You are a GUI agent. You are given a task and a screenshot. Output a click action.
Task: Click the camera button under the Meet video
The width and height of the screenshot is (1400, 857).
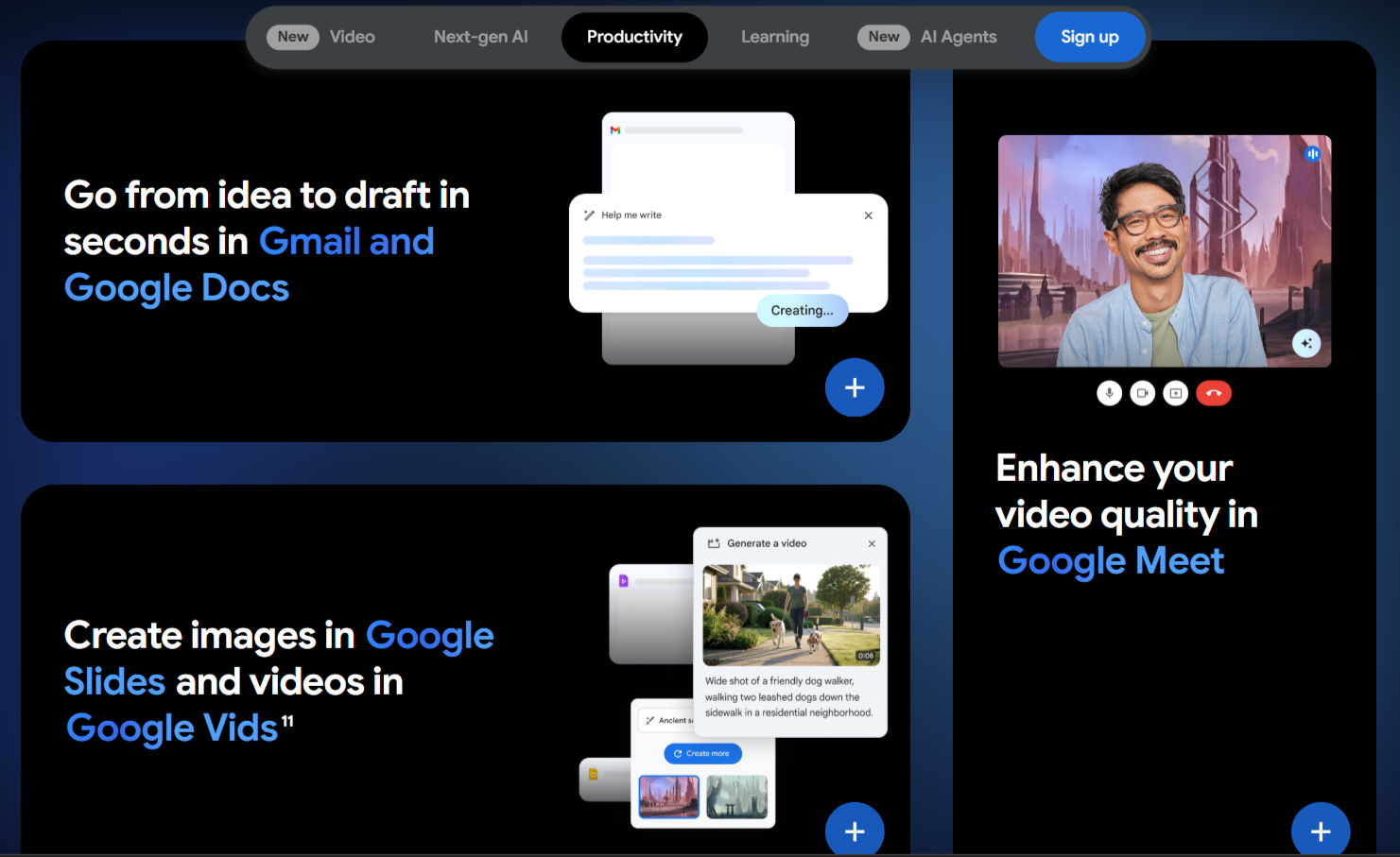tap(1142, 393)
